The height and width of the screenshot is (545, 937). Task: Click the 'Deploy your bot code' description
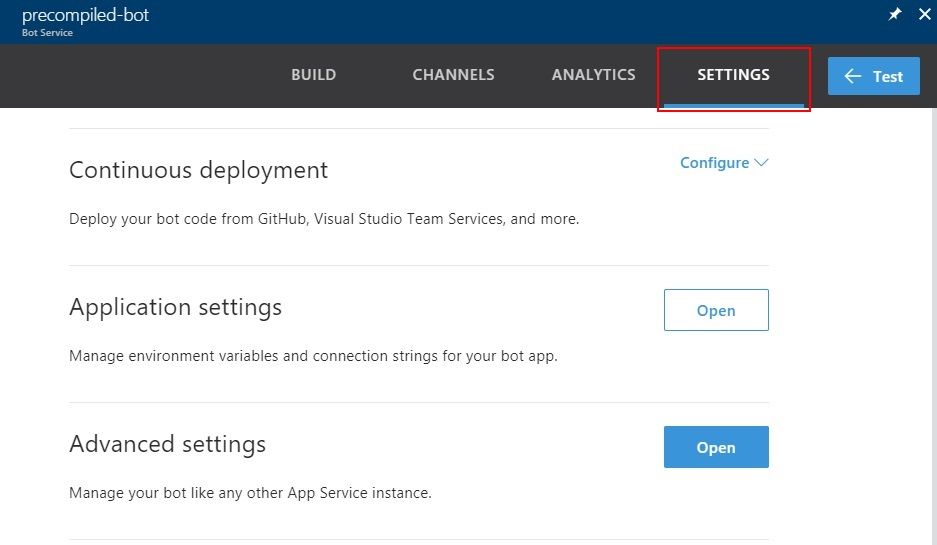(323, 218)
